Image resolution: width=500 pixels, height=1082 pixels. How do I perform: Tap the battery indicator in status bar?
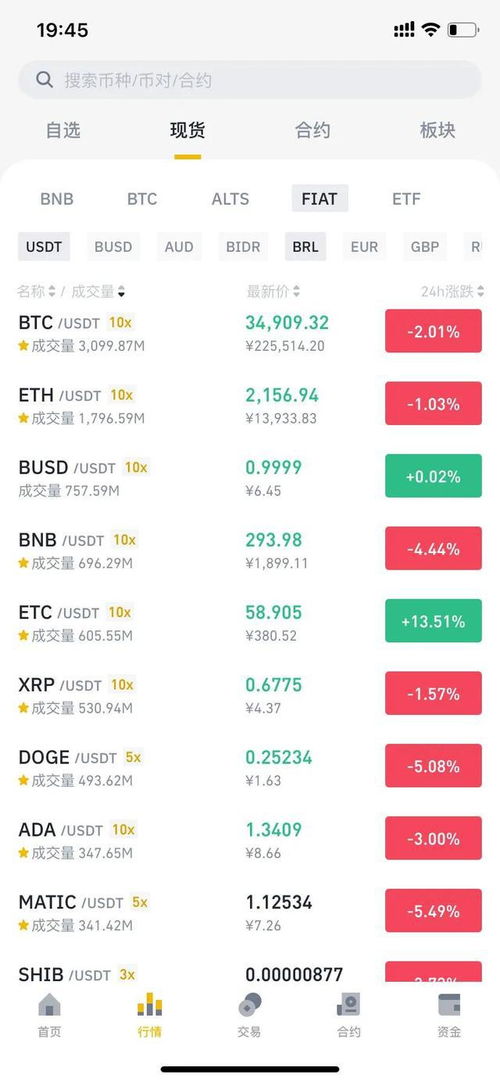tap(462, 30)
